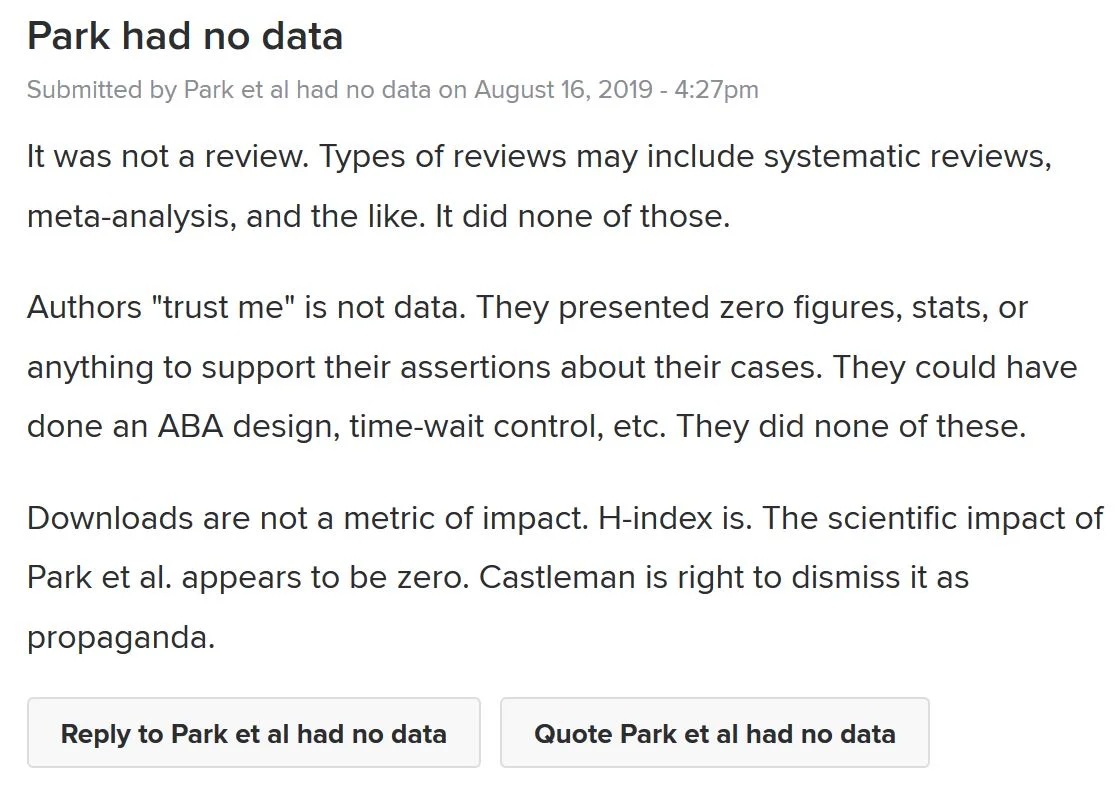
Task: Click the final word "propaganda."
Action: (121, 638)
